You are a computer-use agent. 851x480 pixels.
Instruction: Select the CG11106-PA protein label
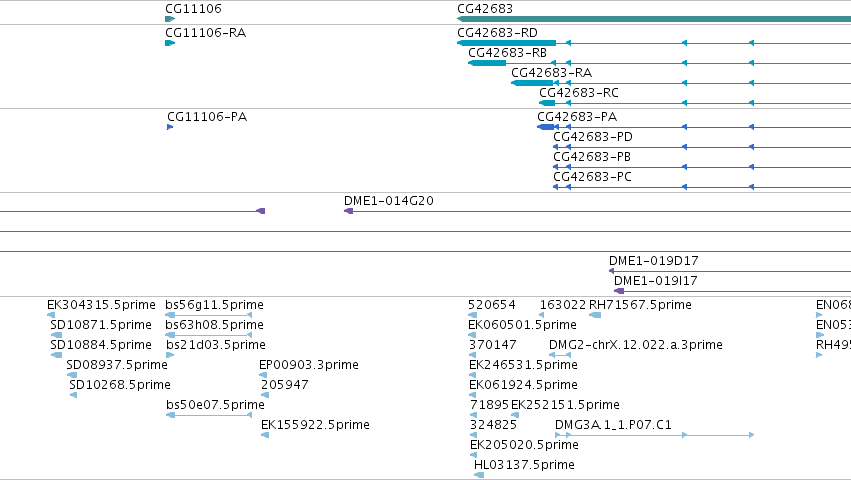pos(207,117)
